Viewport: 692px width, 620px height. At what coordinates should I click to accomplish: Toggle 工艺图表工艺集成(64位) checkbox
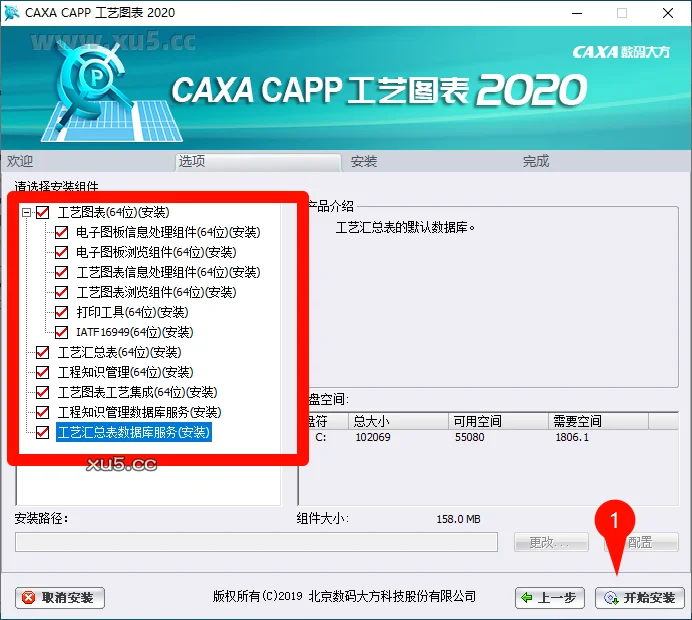[x=42, y=392]
